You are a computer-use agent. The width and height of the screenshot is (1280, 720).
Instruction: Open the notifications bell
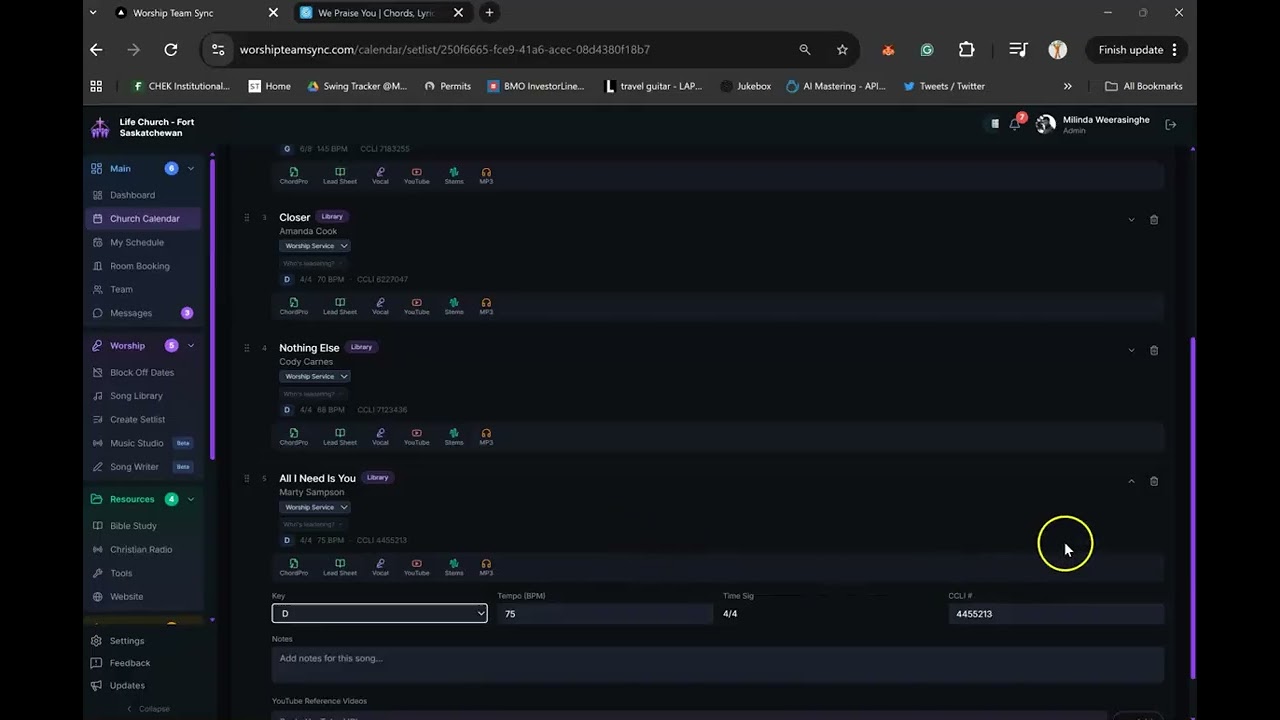click(1015, 124)
